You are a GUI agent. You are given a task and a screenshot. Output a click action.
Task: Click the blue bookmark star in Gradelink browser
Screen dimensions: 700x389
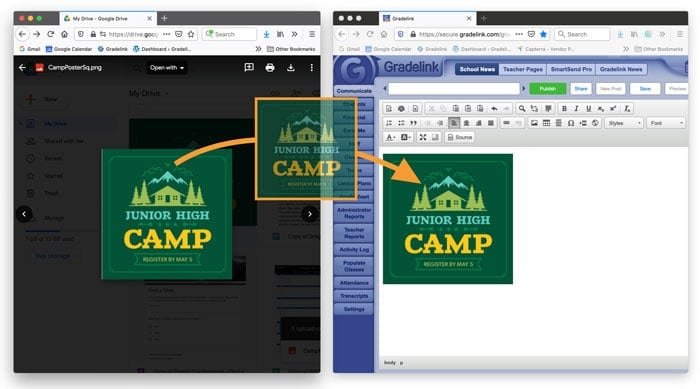(543, 34)
